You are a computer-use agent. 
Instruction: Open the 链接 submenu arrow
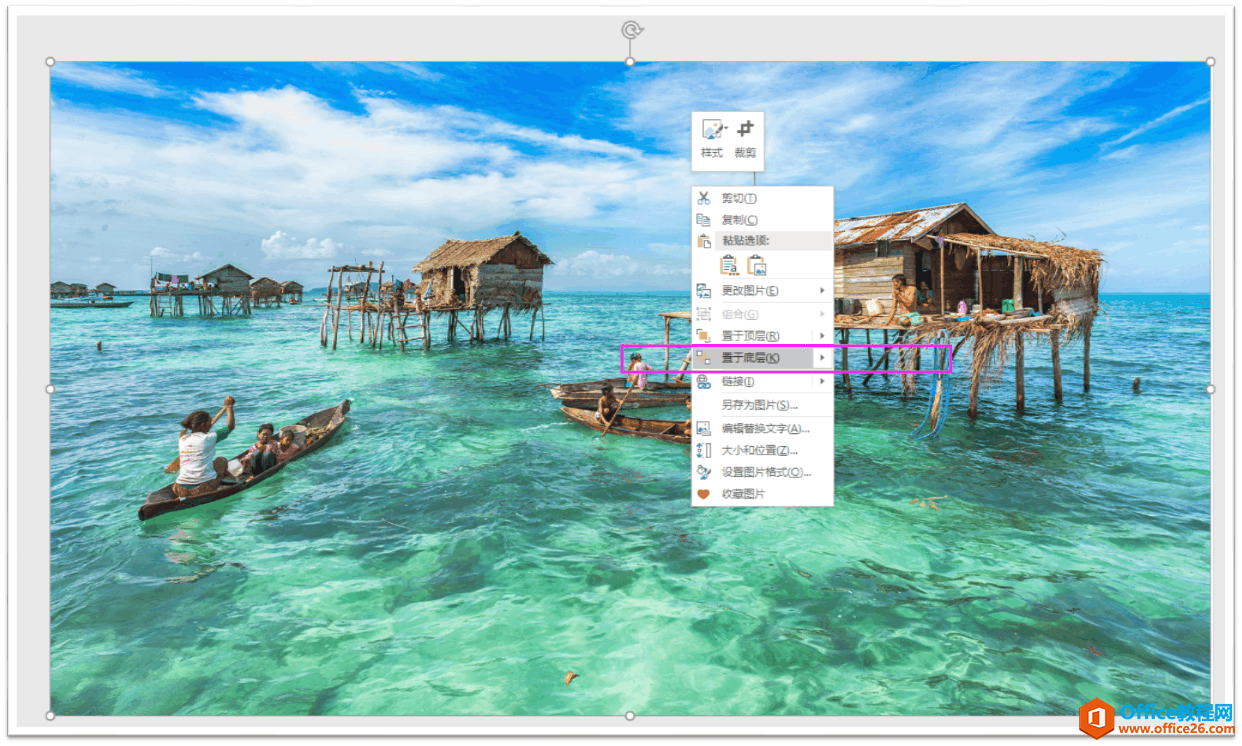[822, 381]
